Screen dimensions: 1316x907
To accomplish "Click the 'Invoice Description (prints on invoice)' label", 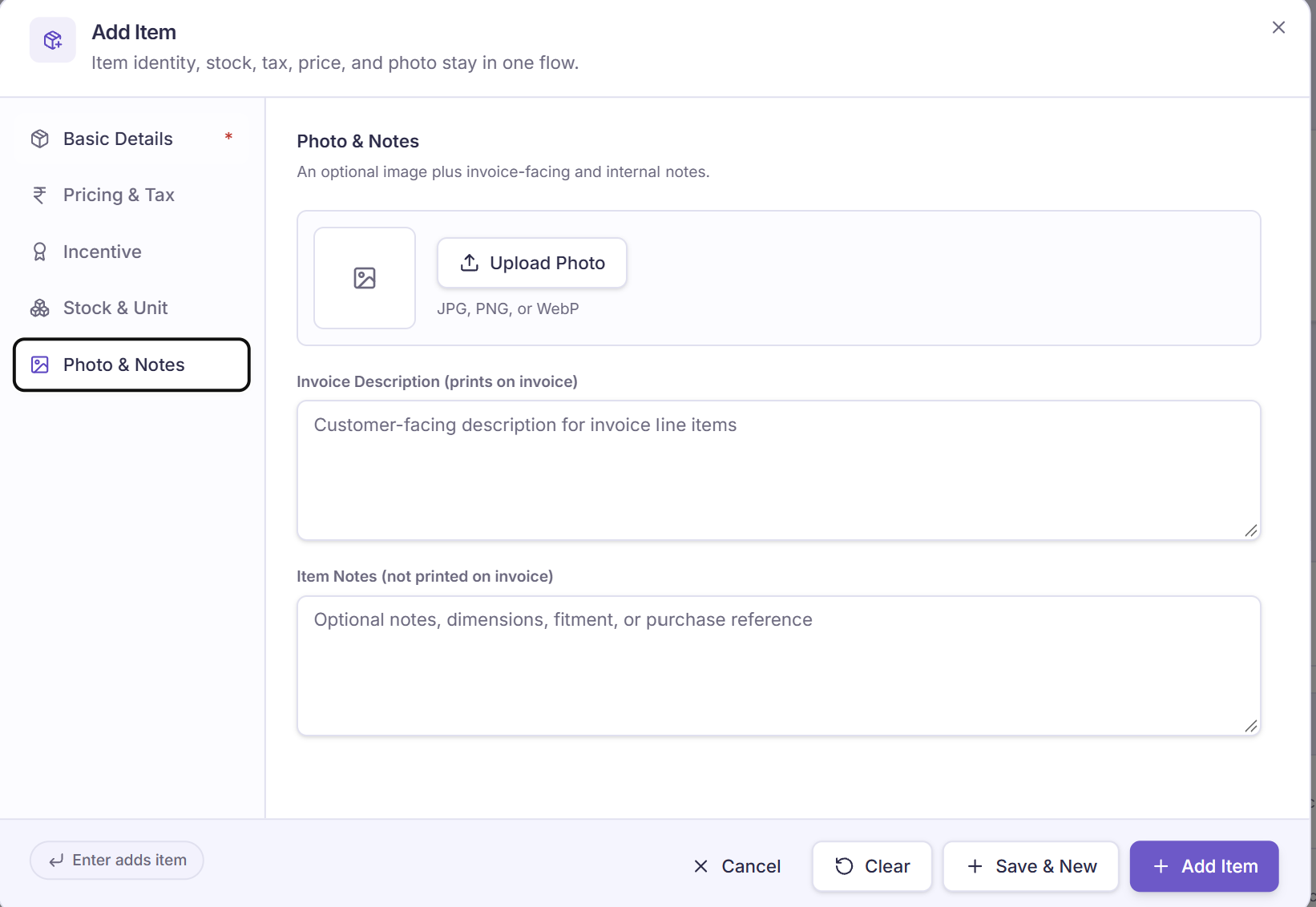I will [437, 381].
